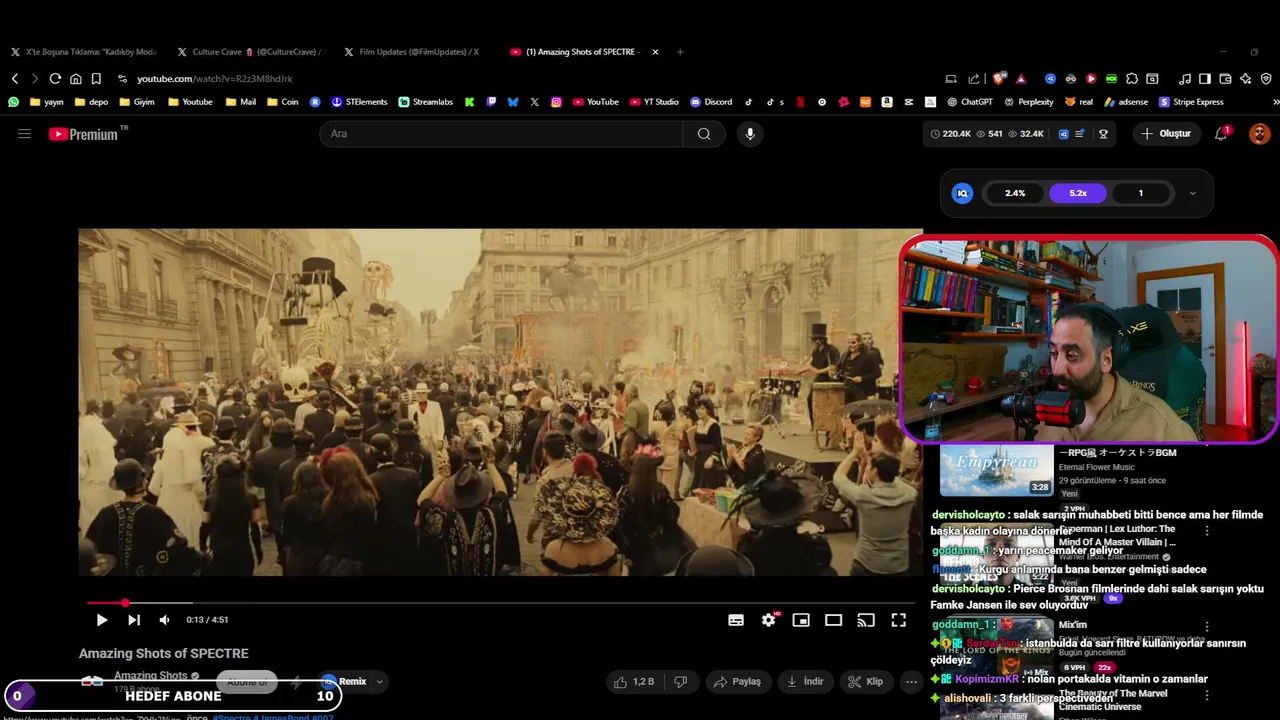1280x720 pixels.
Task: Bookmark this page
Action: tap(96, 78)
